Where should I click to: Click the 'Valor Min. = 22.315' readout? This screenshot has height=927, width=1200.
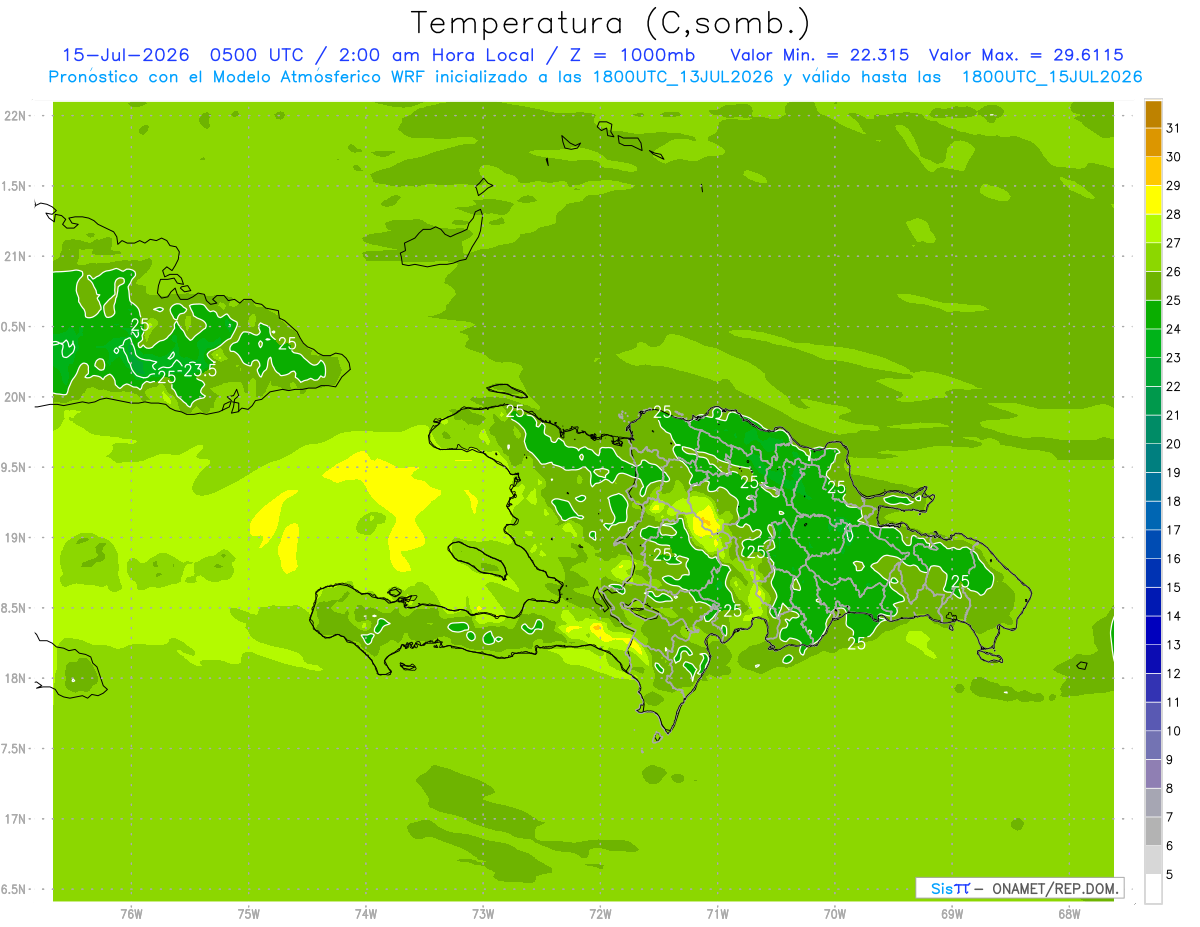pyautogui.click(x=820, y=55)
